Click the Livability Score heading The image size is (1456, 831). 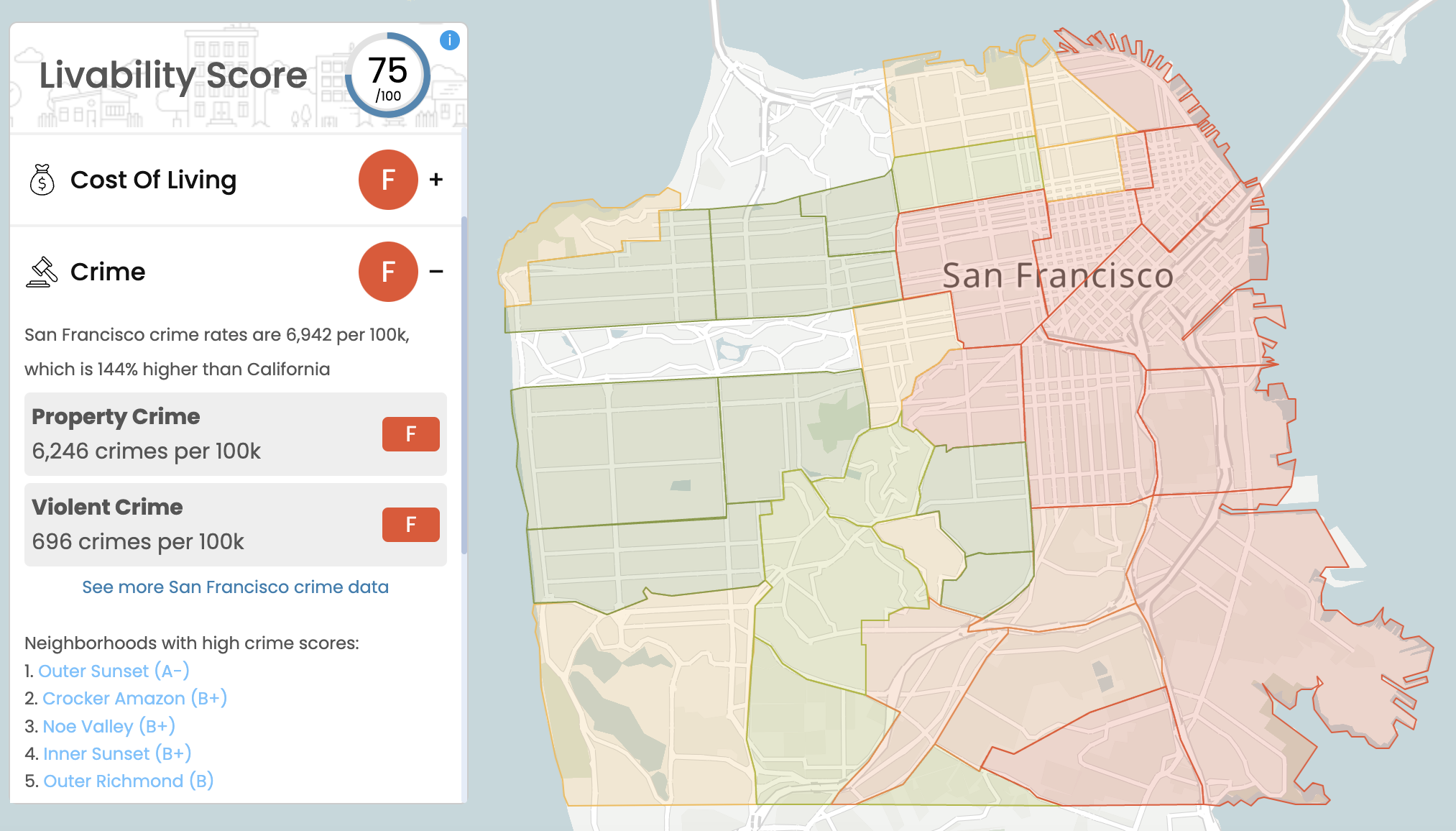(173, 75)
